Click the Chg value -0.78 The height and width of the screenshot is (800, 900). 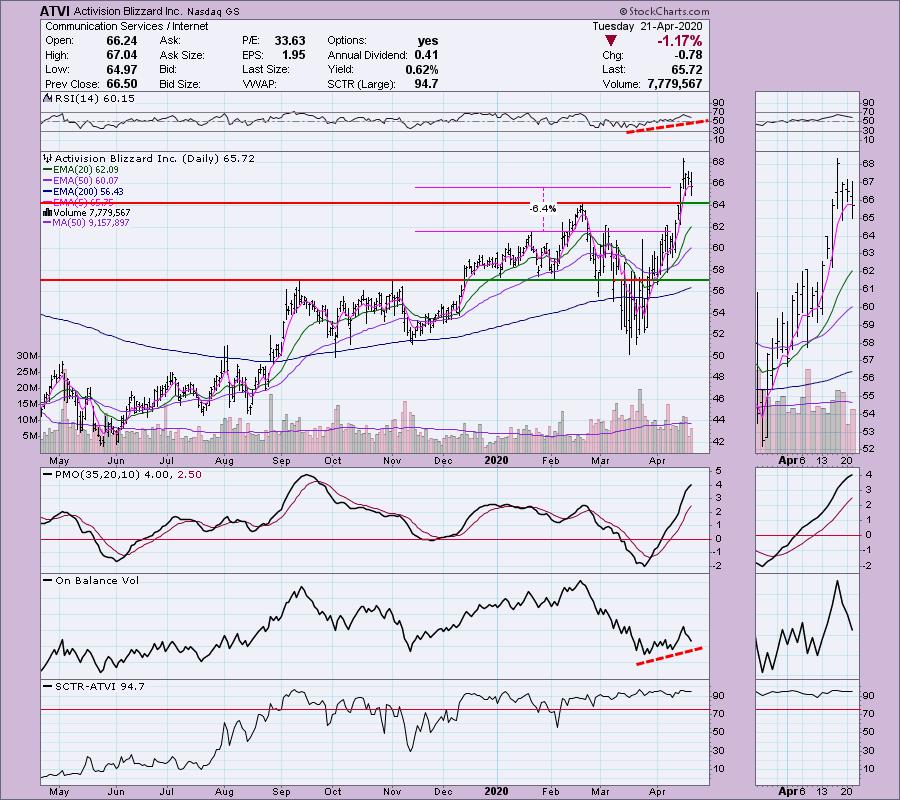688,55
